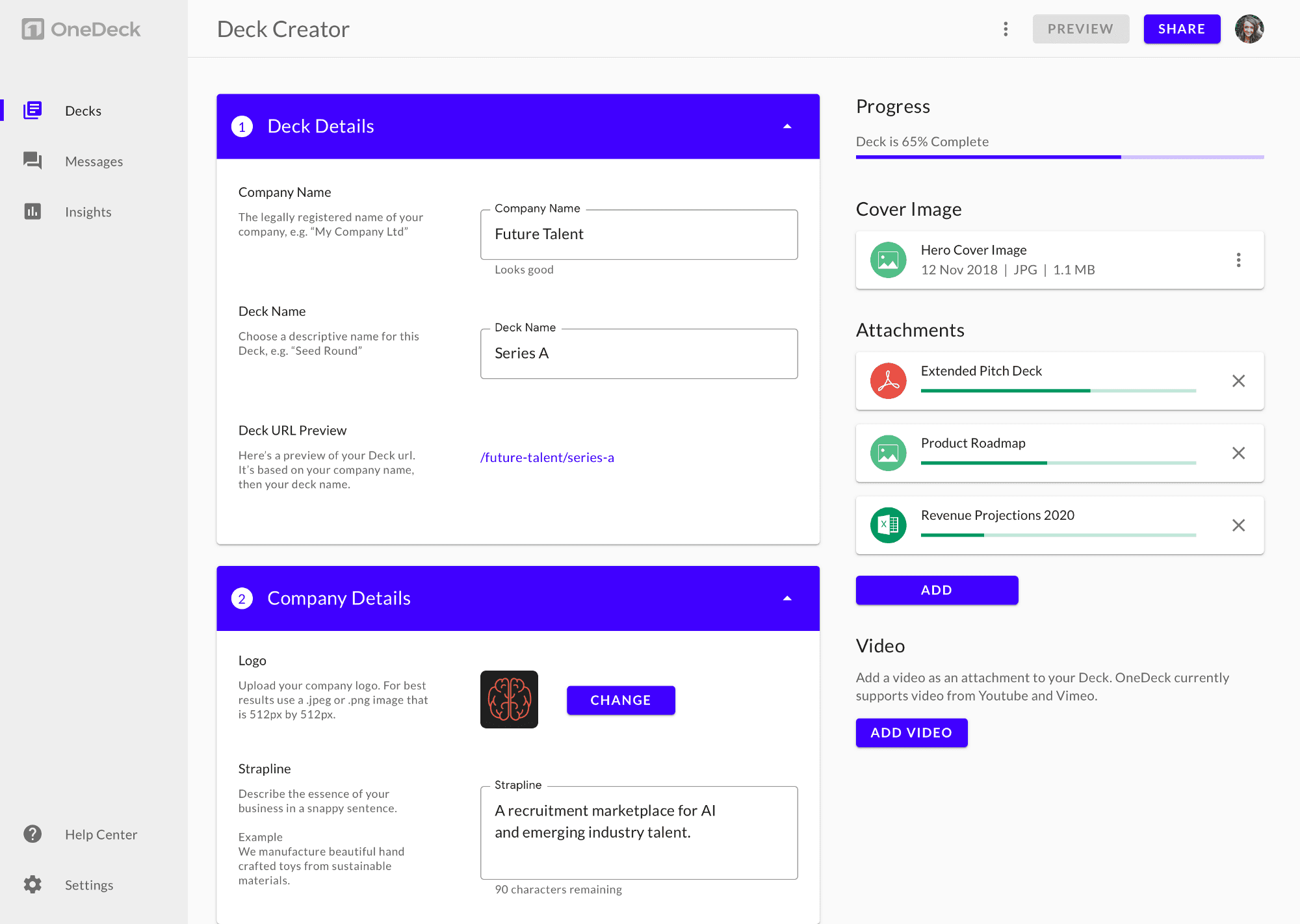The width and height of the screenshot is (1300, 924).
Task: Open the Insights chart icon
Action: point(32,211)
